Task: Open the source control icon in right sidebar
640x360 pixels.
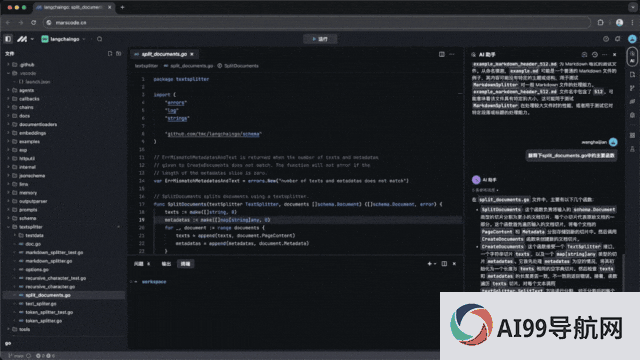Action: coord(632,88)
